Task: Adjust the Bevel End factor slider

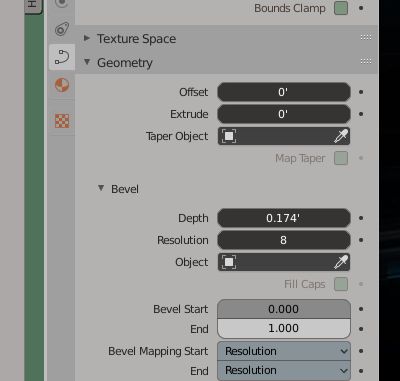Action: pyautogui.click(x=284, y=328)
